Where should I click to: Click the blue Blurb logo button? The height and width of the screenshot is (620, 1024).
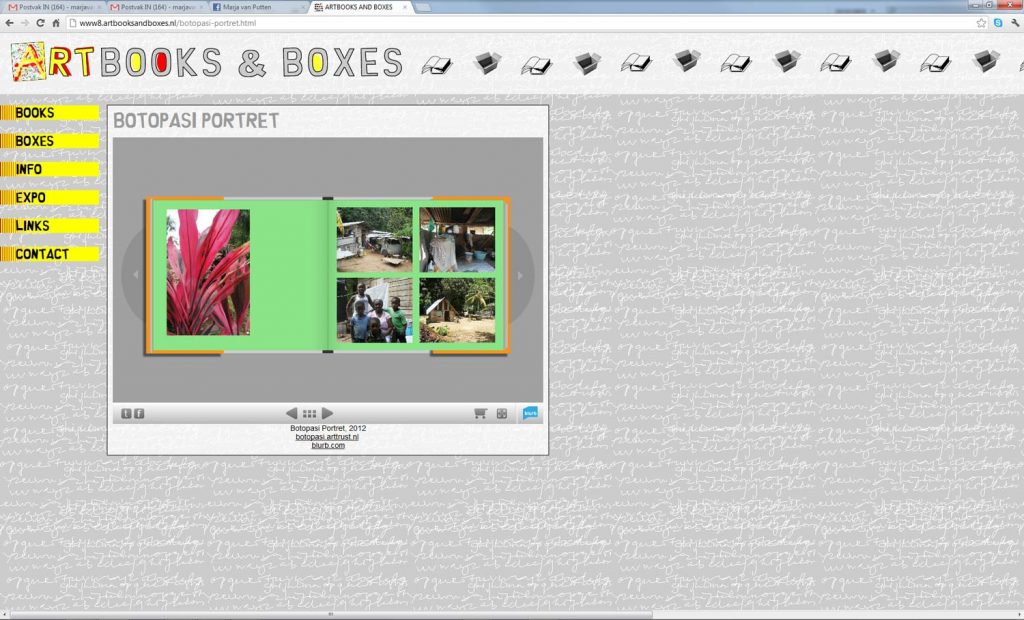coord(530,413)
